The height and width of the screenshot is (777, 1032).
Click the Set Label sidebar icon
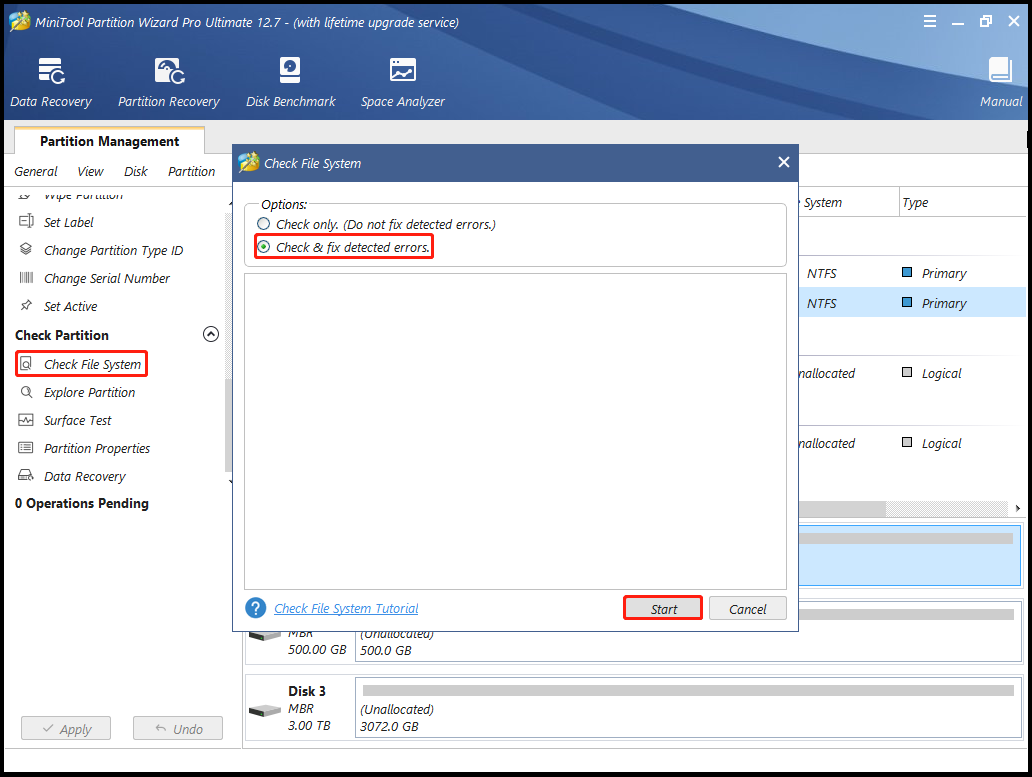coord(26,221)
